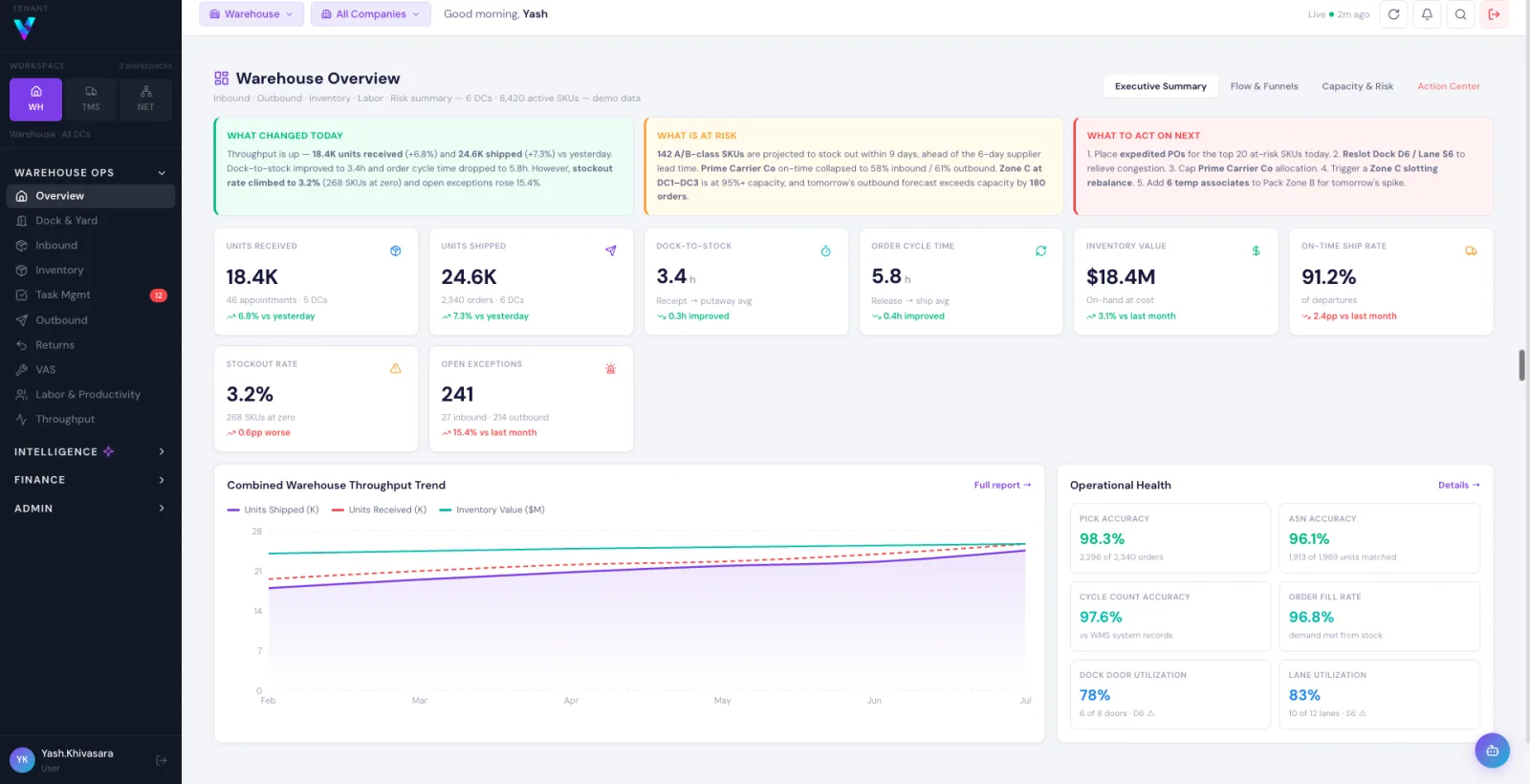Click the On-Time Ship Rate truck icon
Screen dimensions: 1530x784
point(1471,251)
